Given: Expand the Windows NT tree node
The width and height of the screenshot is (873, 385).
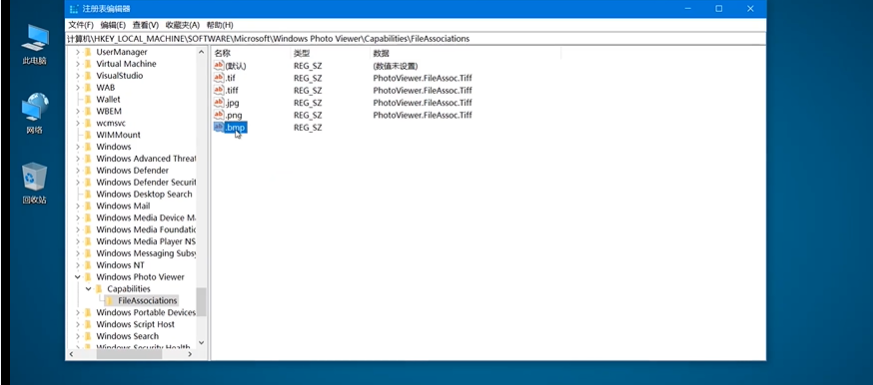Looking at the screenshot, I should tap(77, 265).
